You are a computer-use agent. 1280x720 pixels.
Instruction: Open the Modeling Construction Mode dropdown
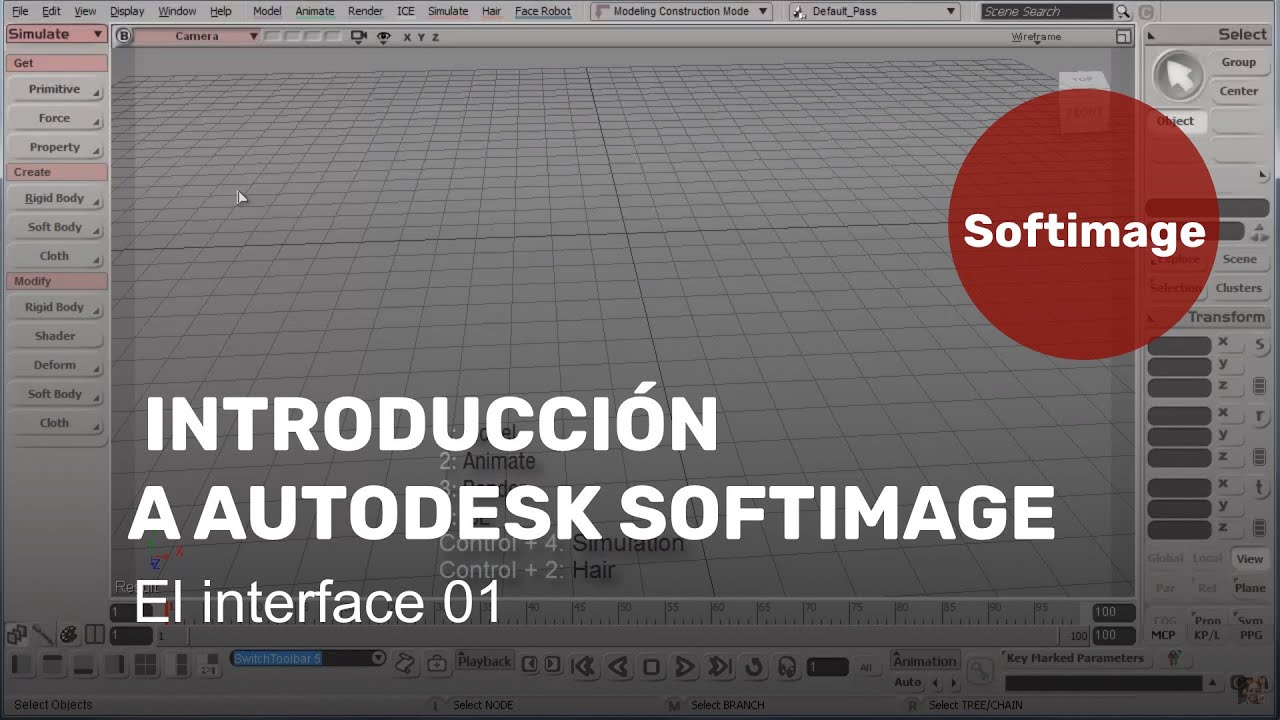682,12
